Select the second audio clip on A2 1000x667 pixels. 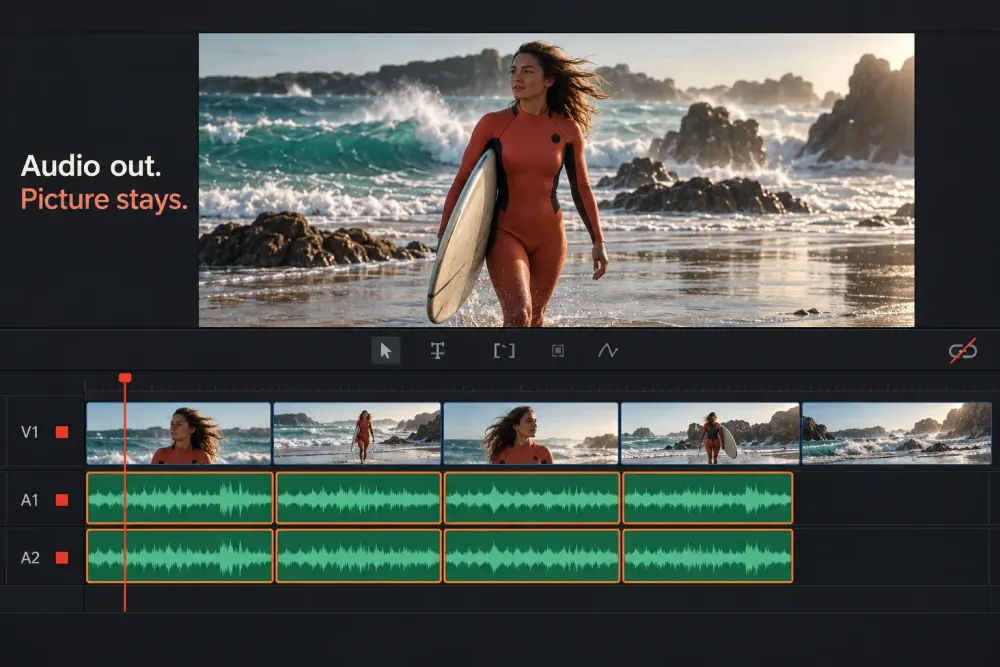pyautogui.click(x=358, y=556)
